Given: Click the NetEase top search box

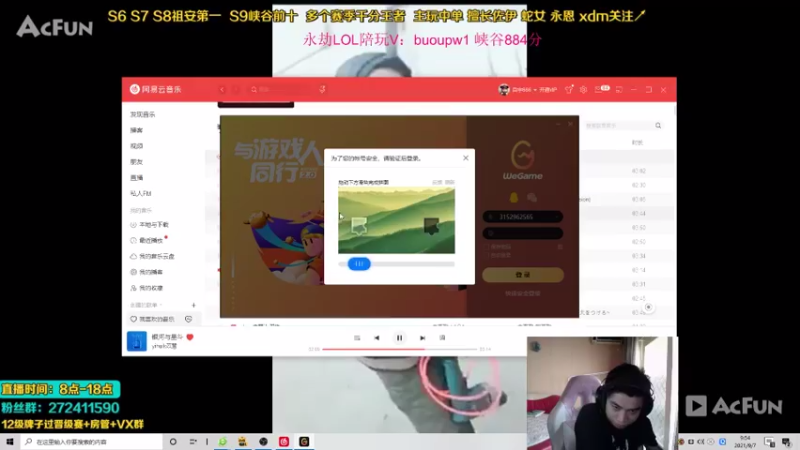Looking at the screenshot, I should coord(282,89).
